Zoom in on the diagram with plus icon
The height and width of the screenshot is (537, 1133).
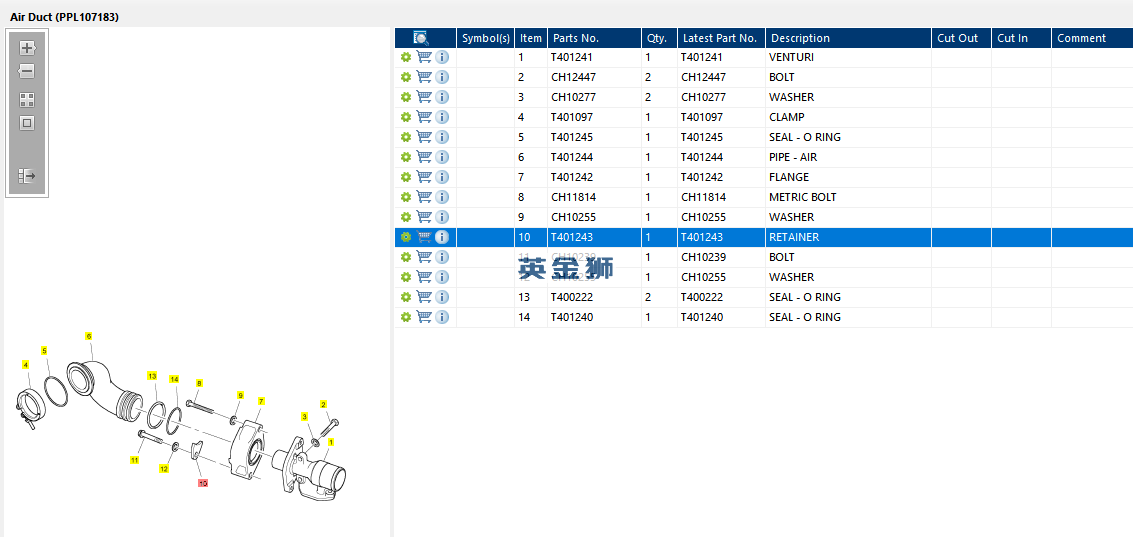(27, 48)
